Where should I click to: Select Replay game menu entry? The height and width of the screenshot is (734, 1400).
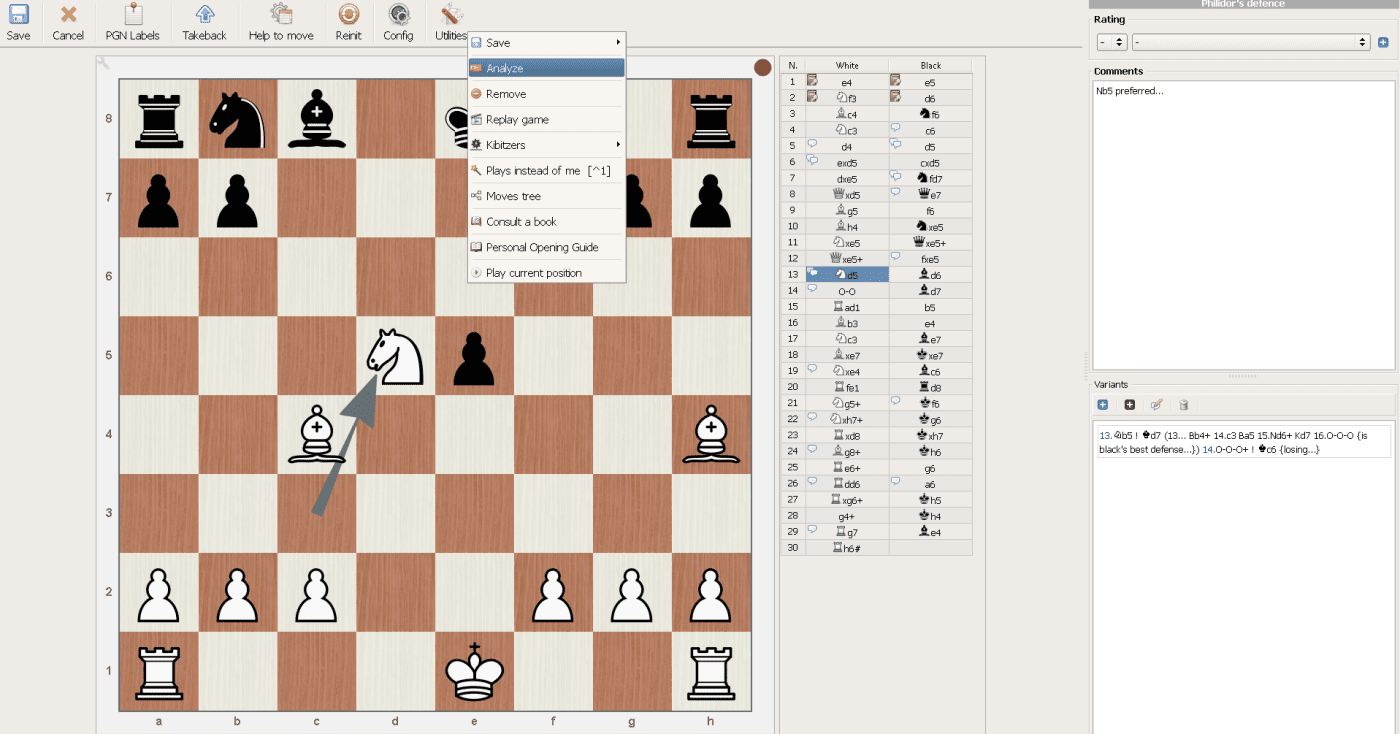546,119
